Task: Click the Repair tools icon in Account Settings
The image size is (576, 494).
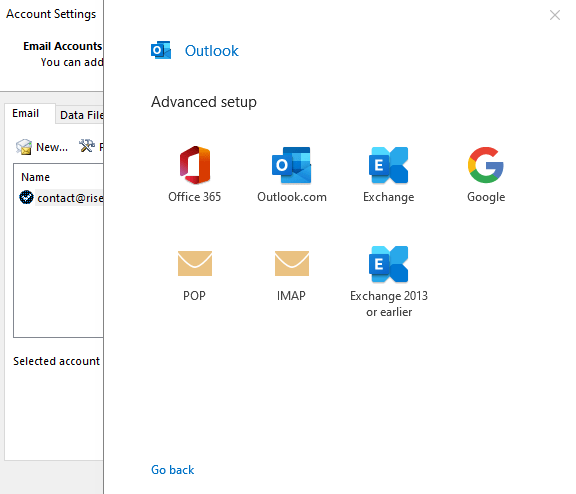Action: pyautogui.click(x=87, y=146)
